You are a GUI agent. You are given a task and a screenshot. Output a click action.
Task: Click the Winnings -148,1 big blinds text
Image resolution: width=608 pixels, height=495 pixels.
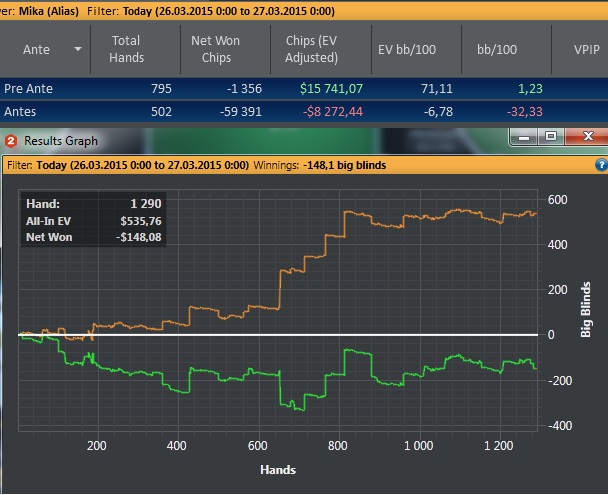pyautogui.click(x=320, y=166)
